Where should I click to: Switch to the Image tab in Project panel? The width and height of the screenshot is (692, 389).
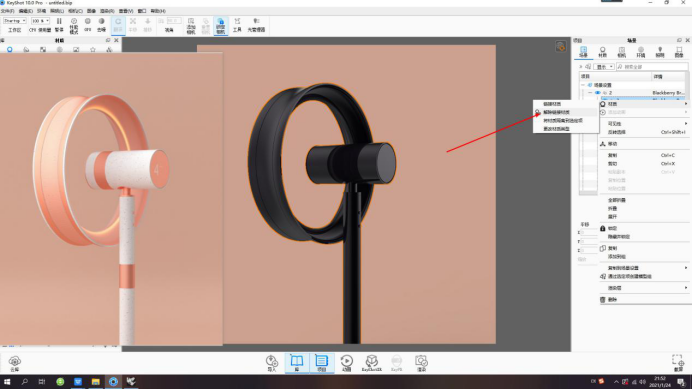[679, 52]
